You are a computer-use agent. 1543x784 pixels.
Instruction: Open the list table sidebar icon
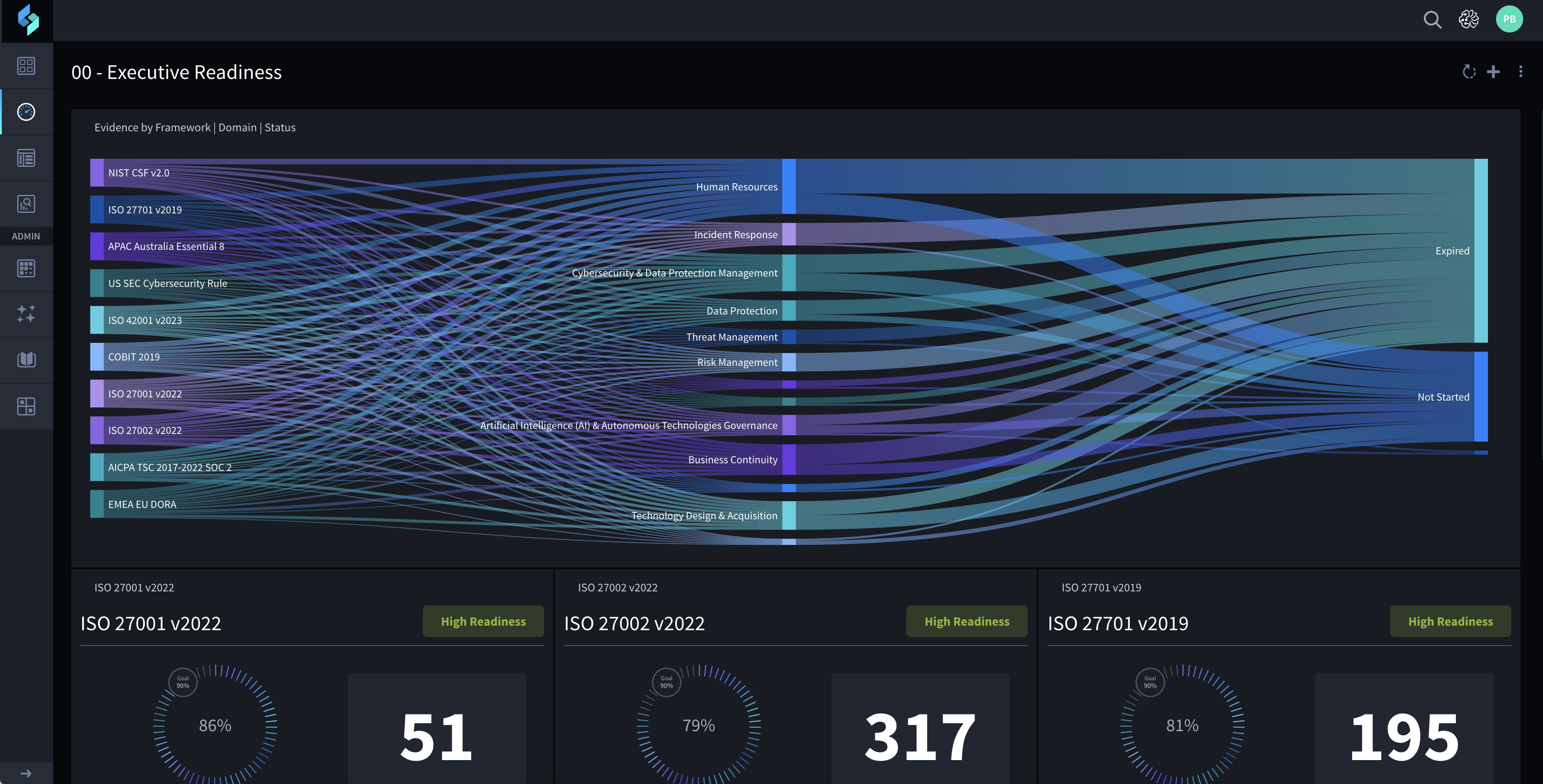coord(26,158)
